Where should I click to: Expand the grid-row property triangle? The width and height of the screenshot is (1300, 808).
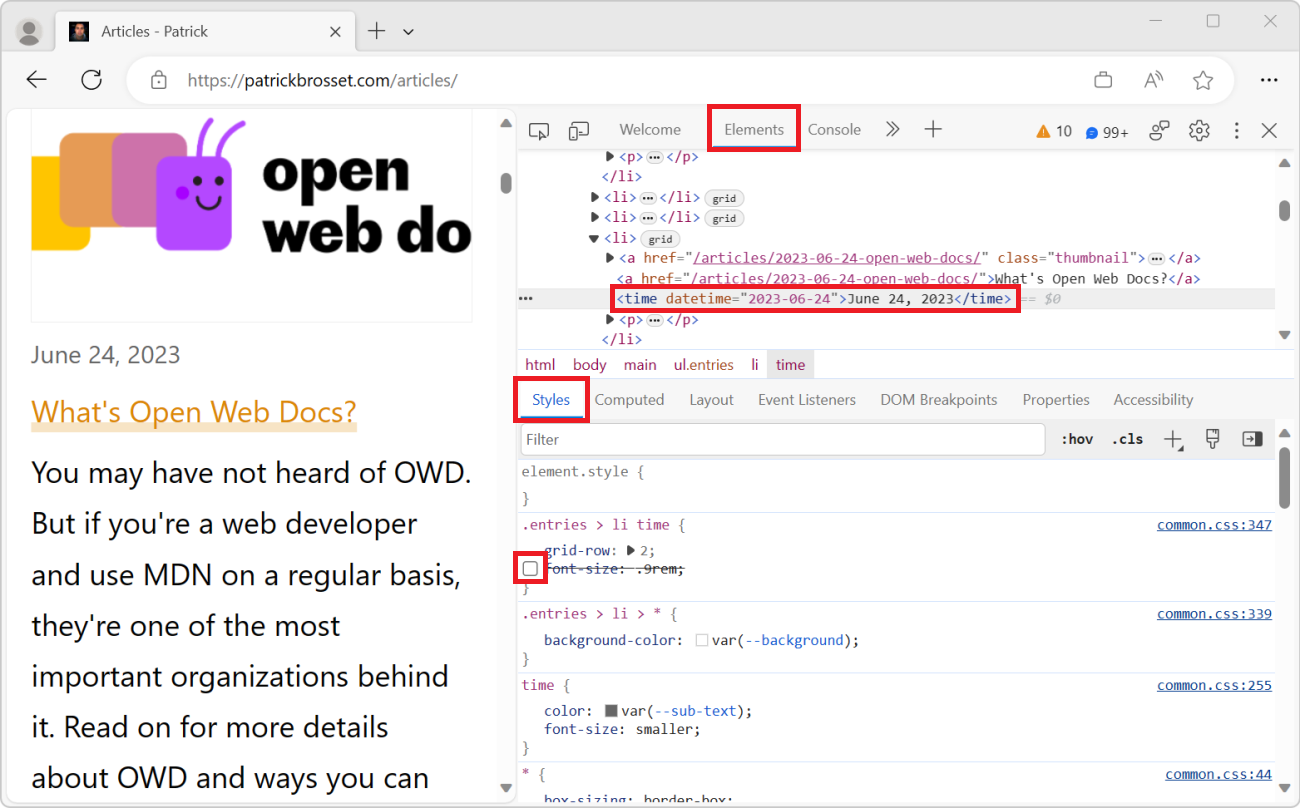click(631, 550)
